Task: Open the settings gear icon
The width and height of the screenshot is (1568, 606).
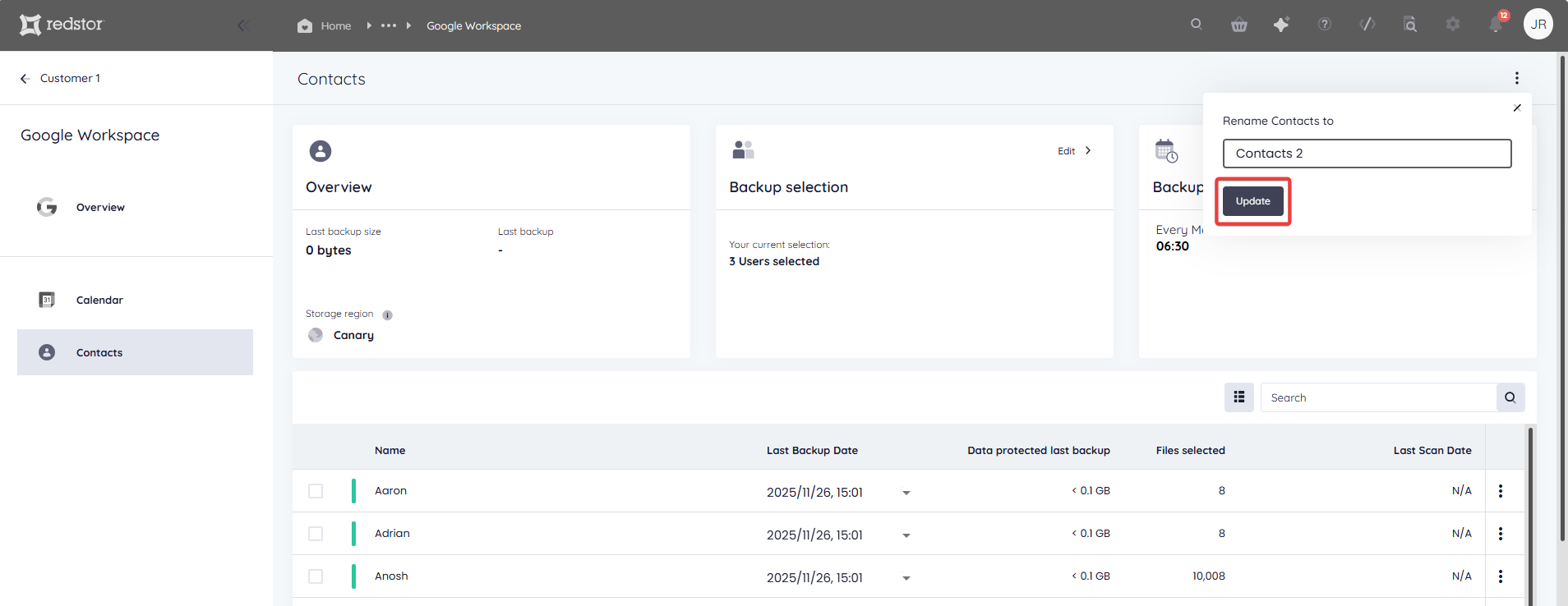Action: [x=1453, y=24]
